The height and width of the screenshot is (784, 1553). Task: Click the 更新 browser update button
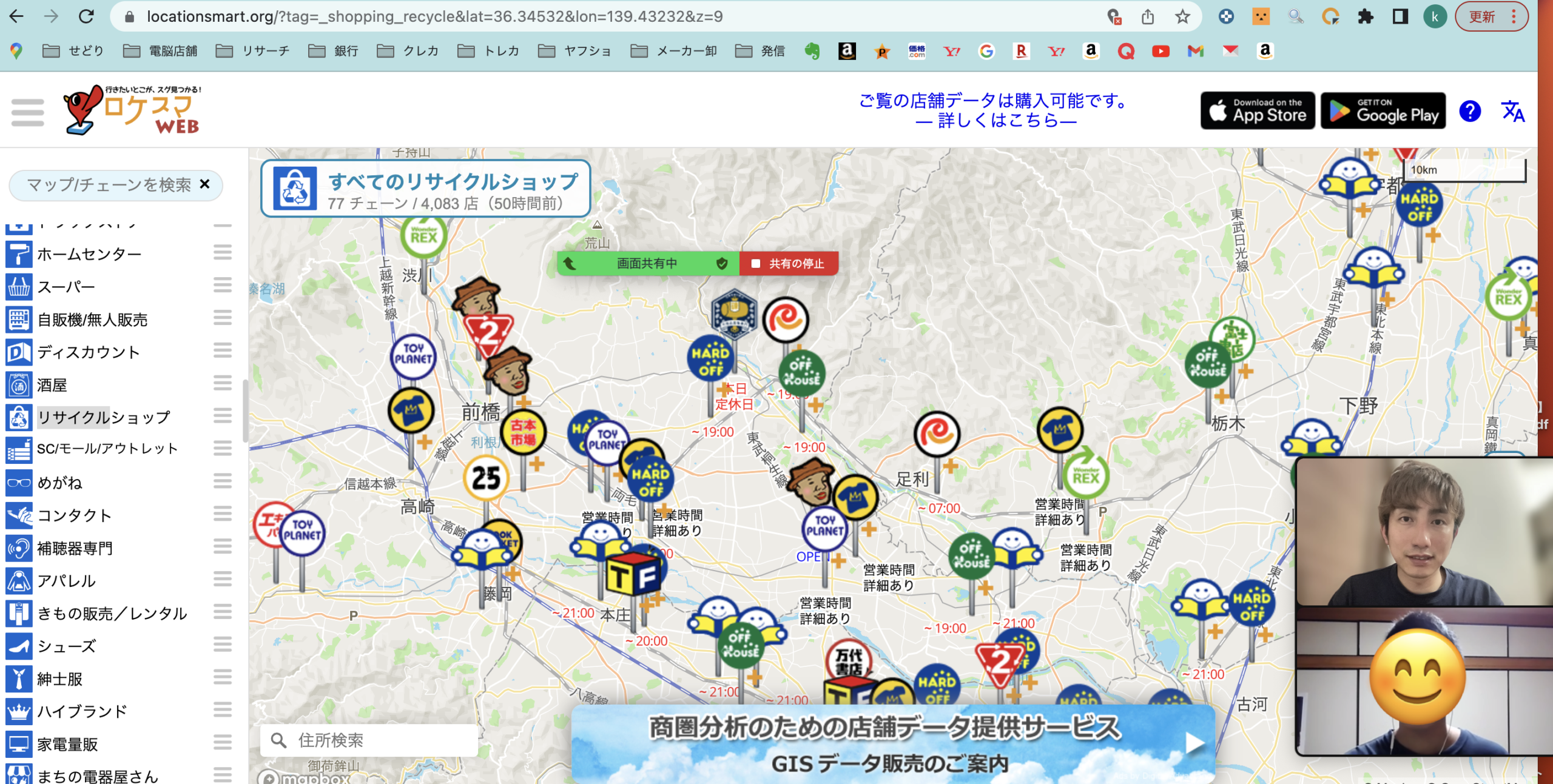point(1491,17)
